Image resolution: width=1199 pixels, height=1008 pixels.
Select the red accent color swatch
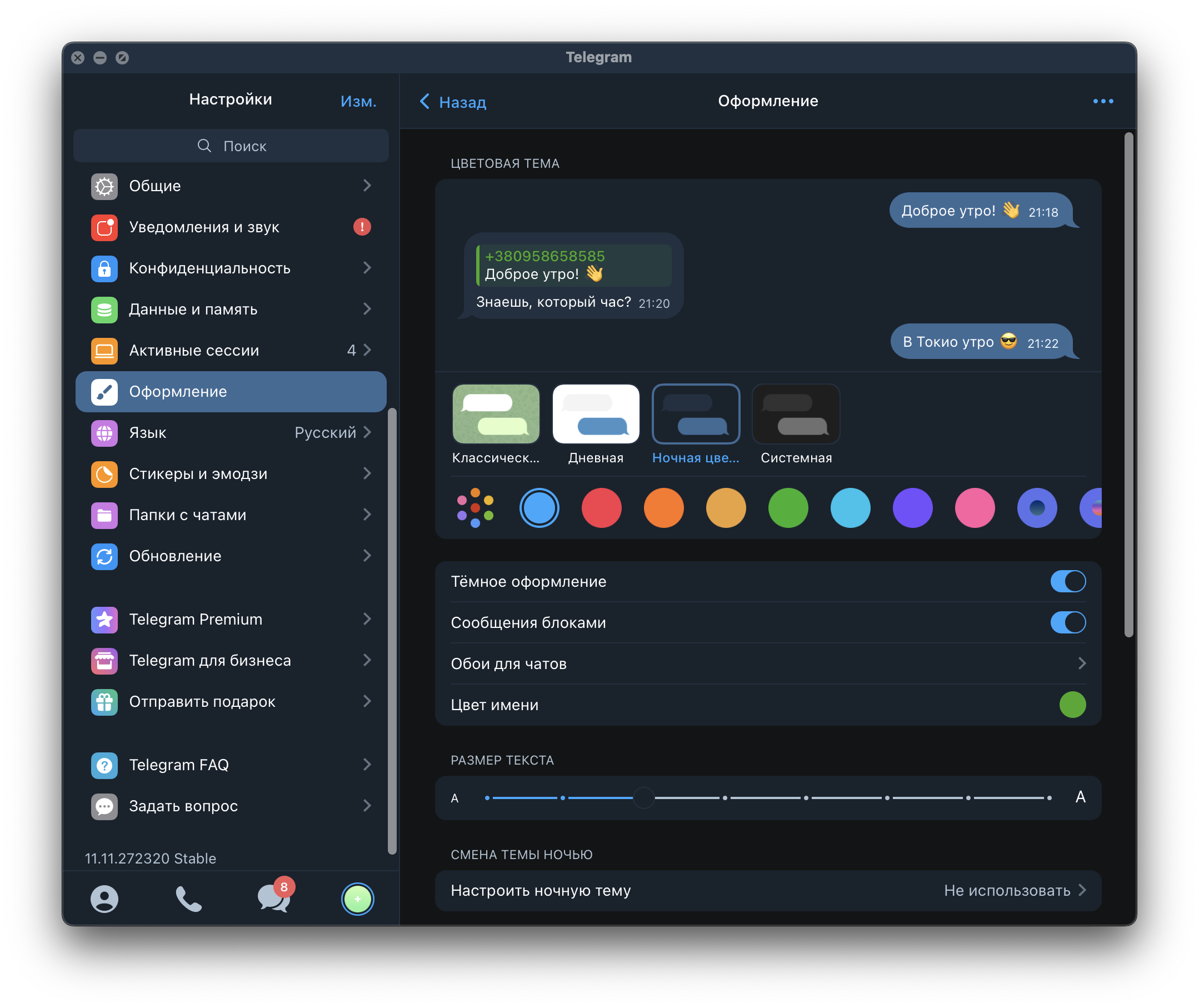602,507
